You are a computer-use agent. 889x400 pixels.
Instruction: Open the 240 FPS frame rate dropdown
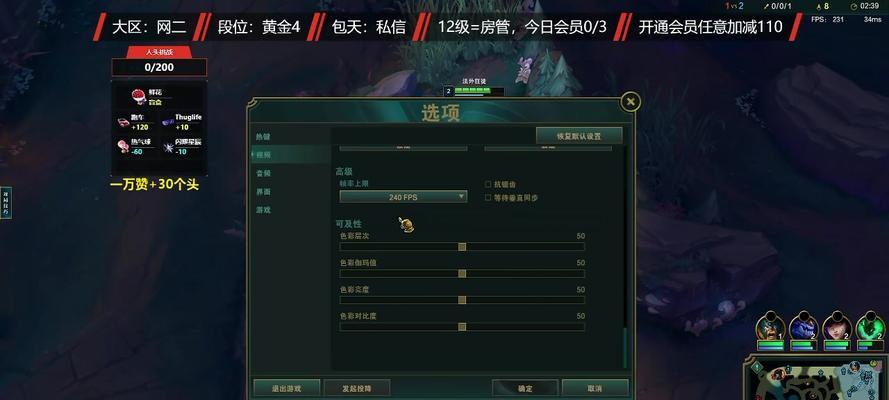(403, 197)
